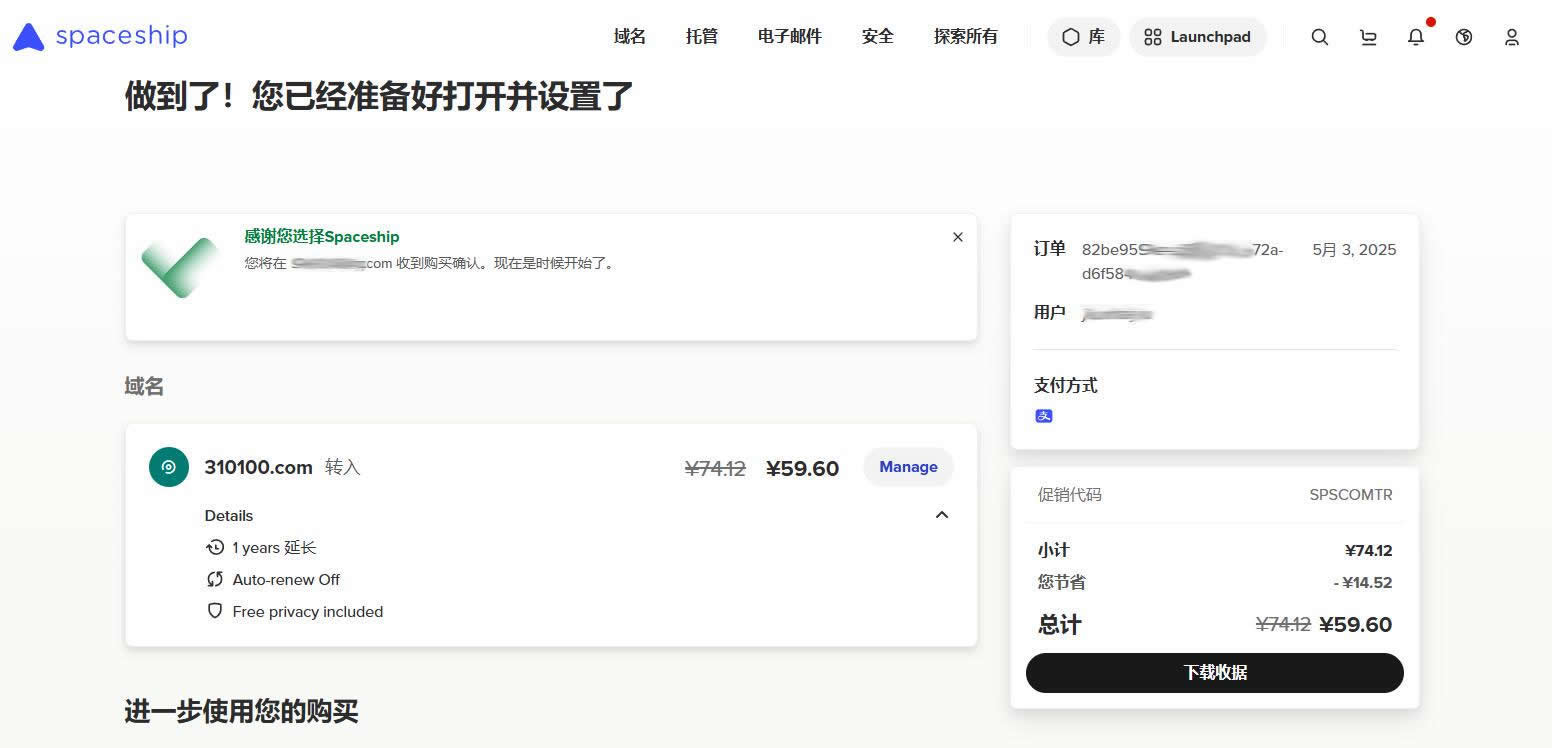Image resolution: width=1552 pixels, height=748 pixels.
Task: Open the 电子邮件 menu
Action: click(x=790, y=37)
